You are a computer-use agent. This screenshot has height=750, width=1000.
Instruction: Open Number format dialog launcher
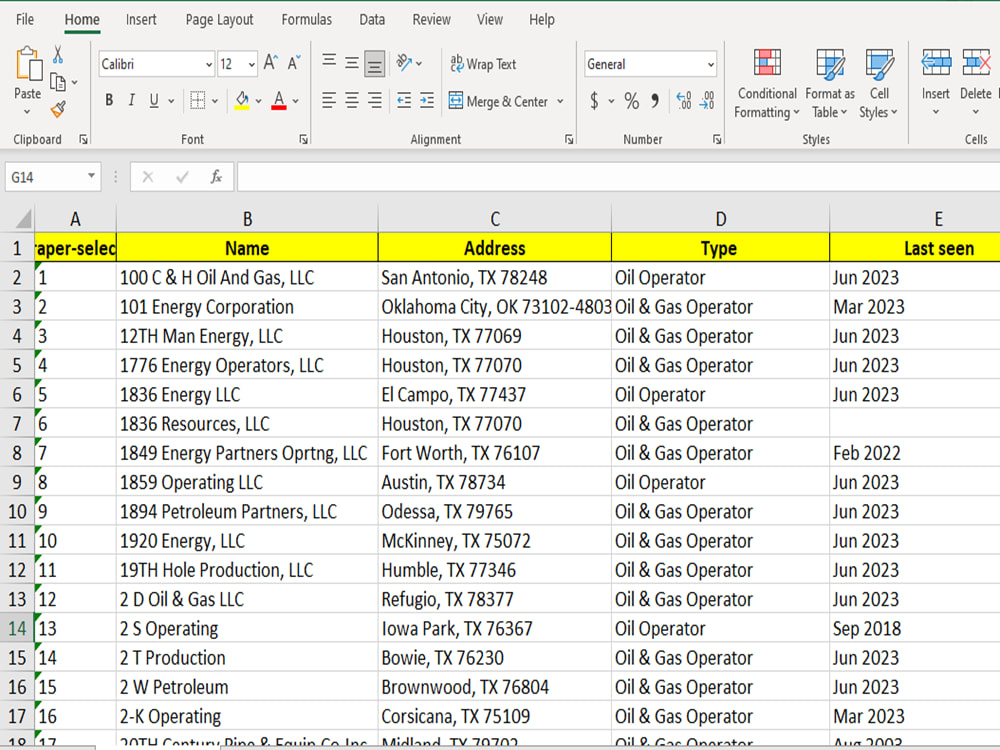pos(717,139)
